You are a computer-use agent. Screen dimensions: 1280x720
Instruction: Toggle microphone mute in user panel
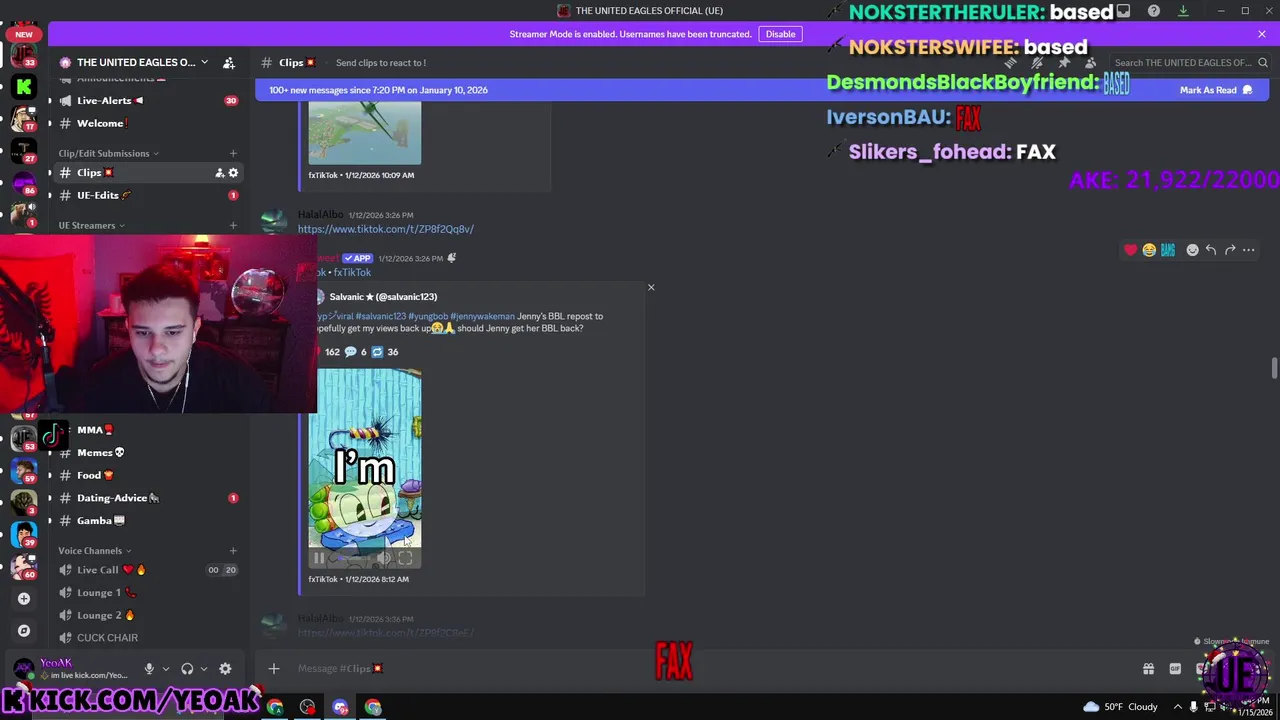tap(149, 669)
